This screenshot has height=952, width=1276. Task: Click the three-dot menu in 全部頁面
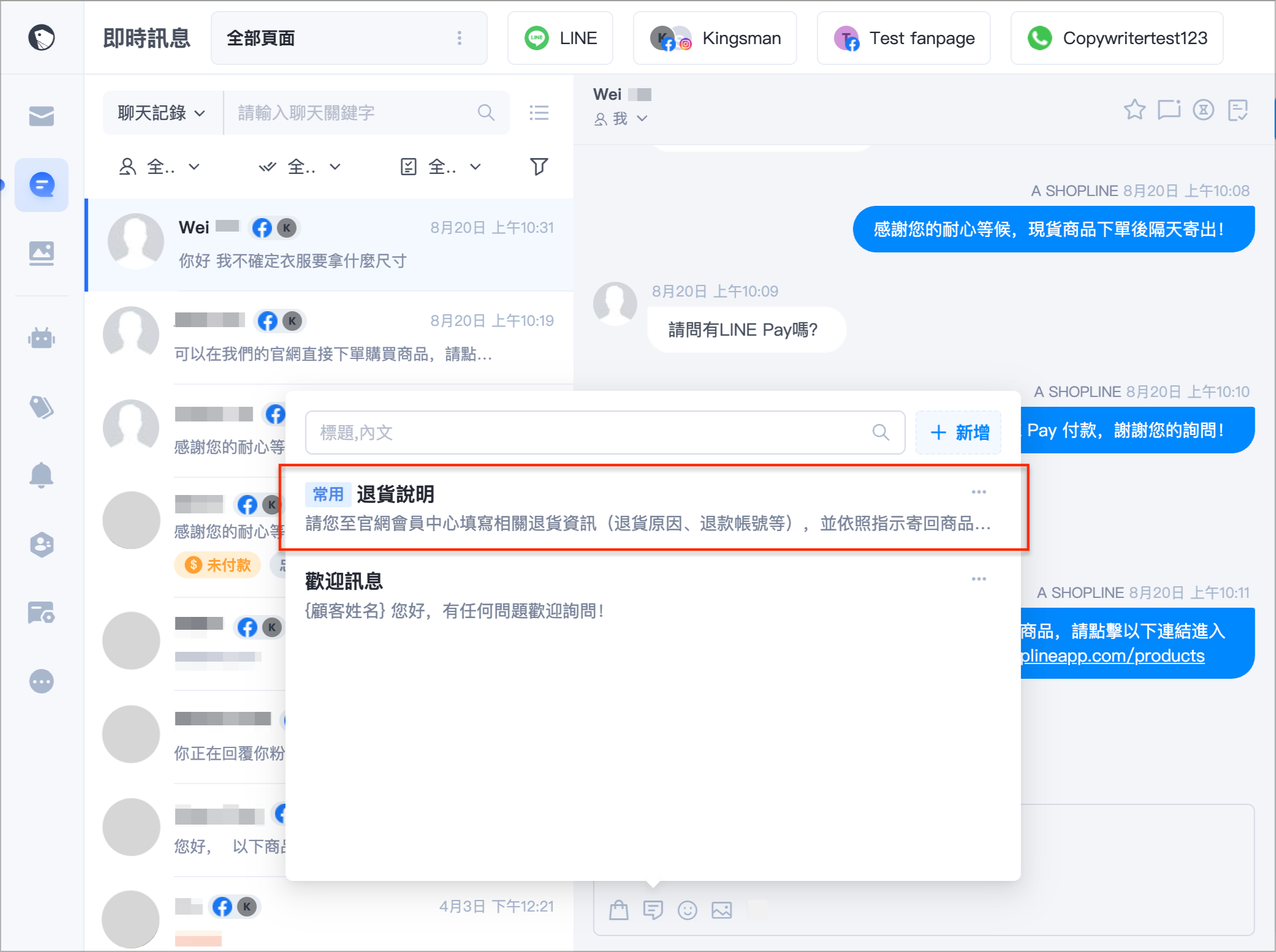tap(459, 38)
